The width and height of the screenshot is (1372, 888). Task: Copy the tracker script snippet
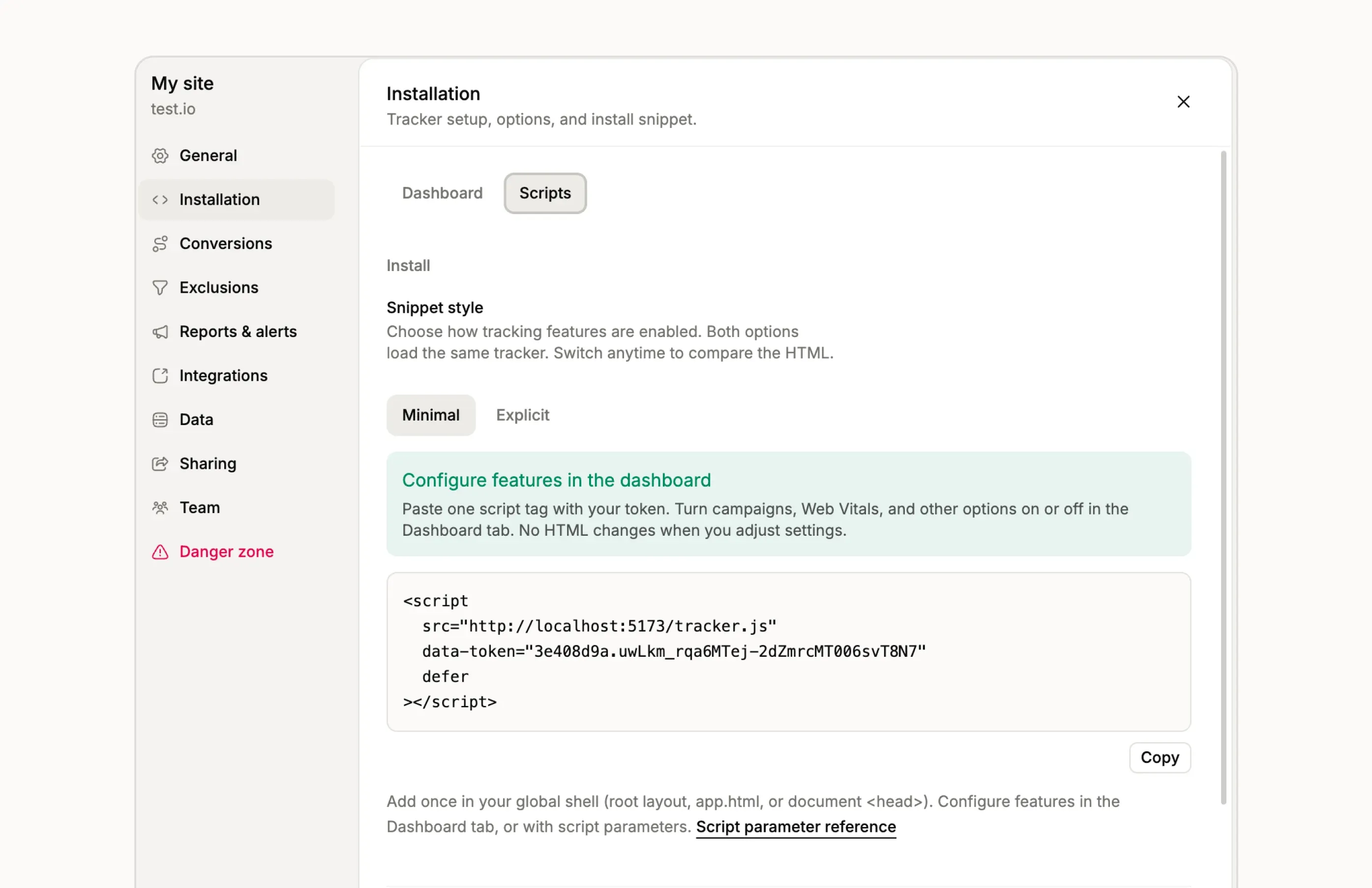point(1160,757)
